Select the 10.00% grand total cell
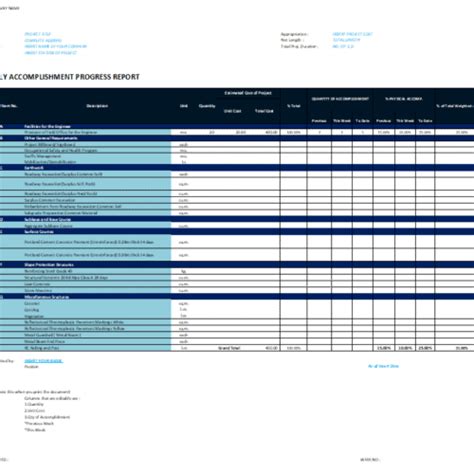The image size is (474, 474). [x=405, y=348]
